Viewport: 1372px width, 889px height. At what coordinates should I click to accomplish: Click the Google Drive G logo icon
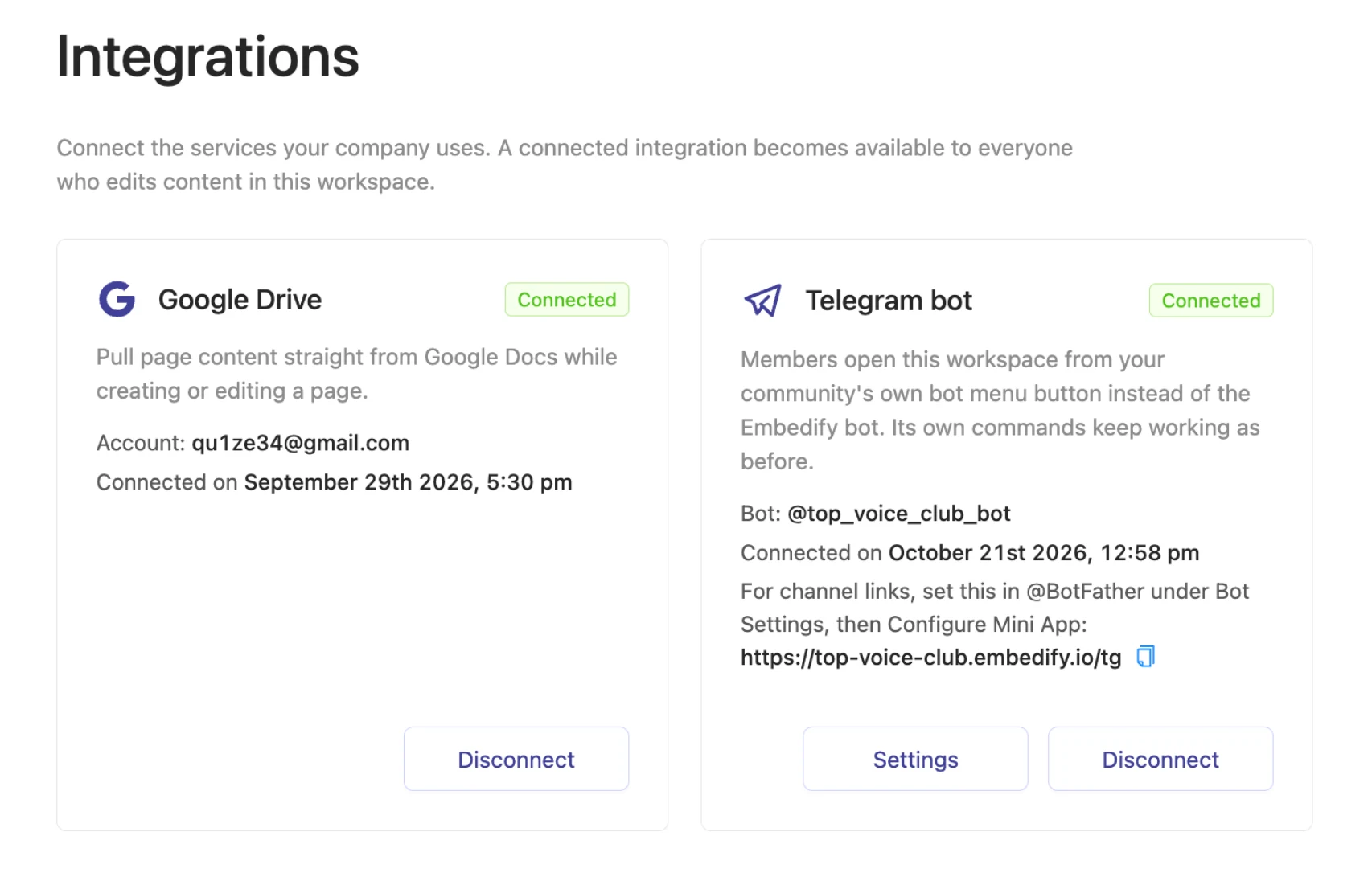coord(117,299)
